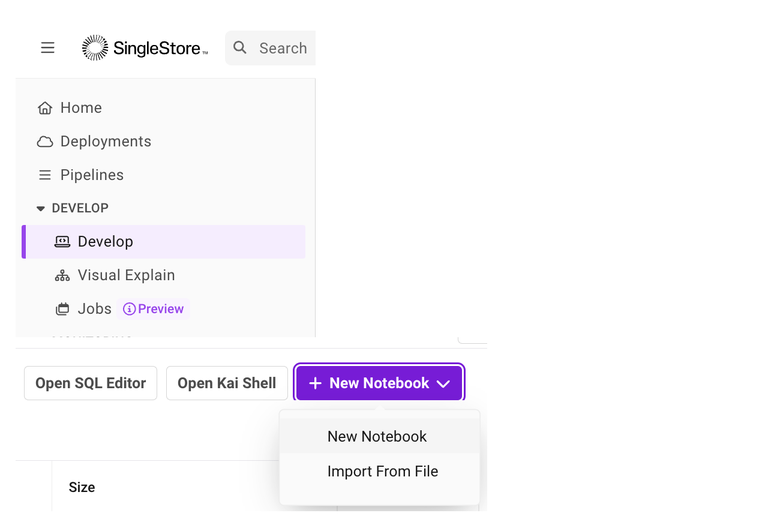Click the Visual Explain diagram icon
The height and width of the screenshot is (528, 768).
[62, 275]
